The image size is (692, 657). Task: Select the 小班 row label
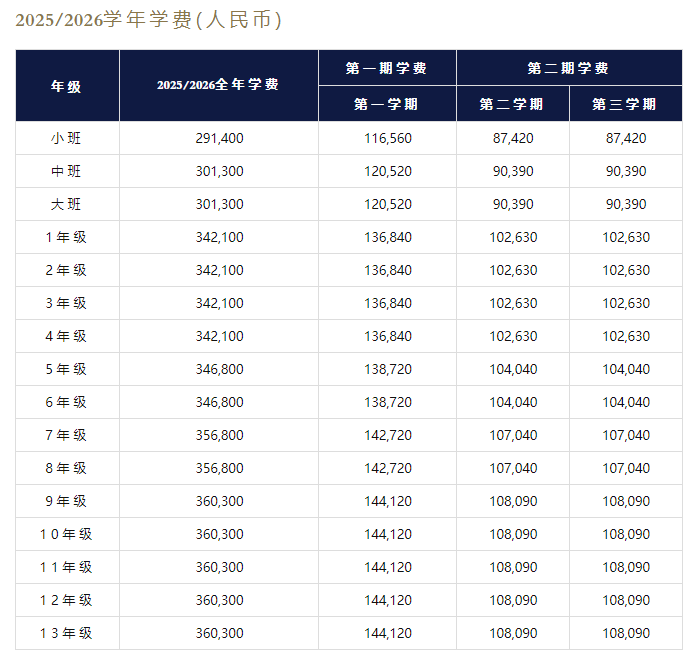pyautogui.click(x=66, y=138)
